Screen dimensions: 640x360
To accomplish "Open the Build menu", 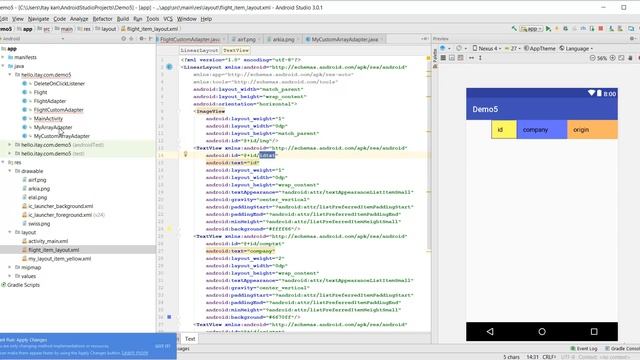I will 122,19.
